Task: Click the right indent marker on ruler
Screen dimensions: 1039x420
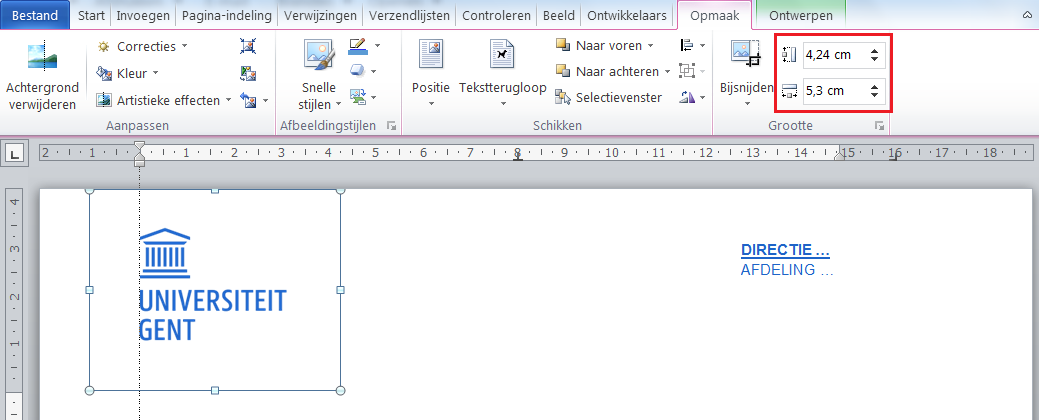Action: (839, 155)
